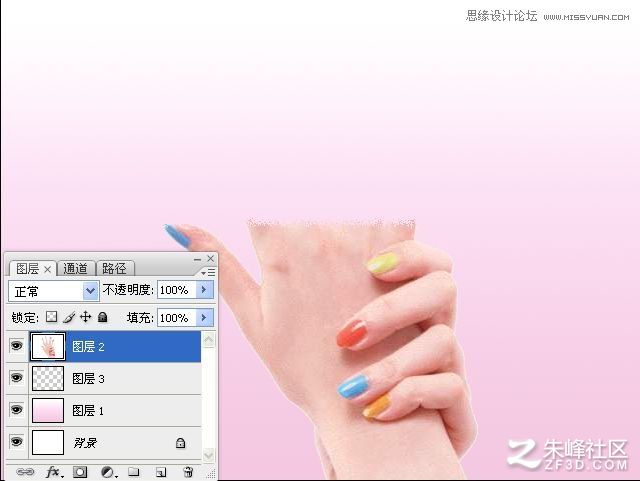Click the 填充 fill value field
Screen dimensions: 640x481
point(177,317)
